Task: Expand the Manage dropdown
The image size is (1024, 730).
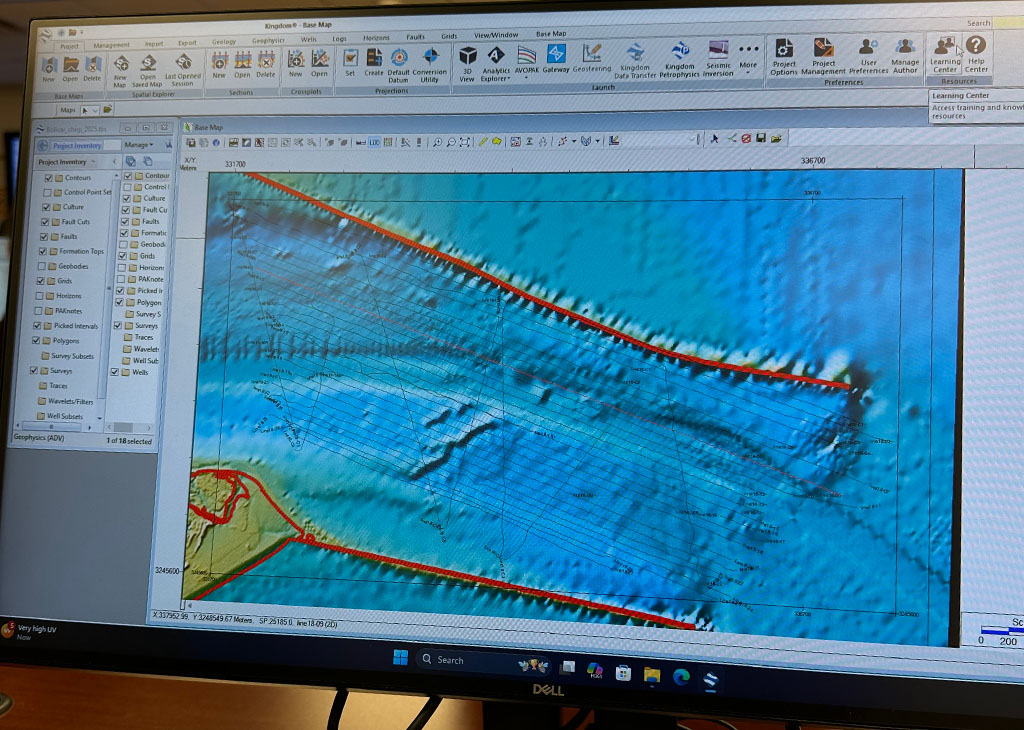Action: 141,145
